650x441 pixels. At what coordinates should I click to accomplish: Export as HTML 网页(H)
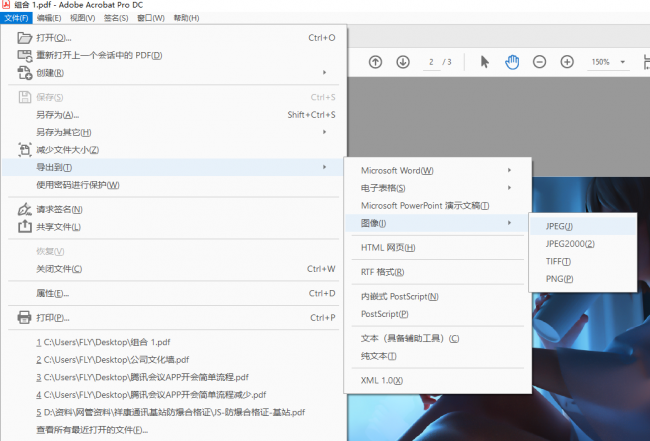pos(438,247)
